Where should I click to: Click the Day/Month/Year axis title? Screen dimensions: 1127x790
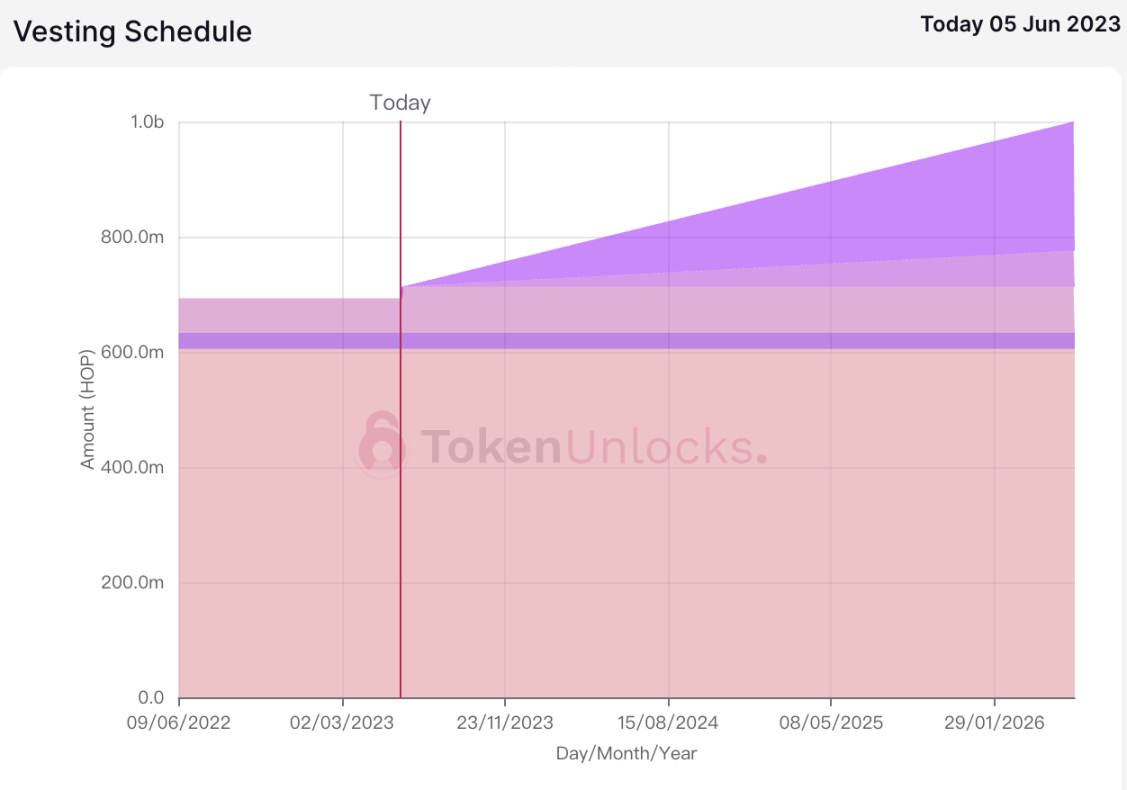[x=626, y=753]
